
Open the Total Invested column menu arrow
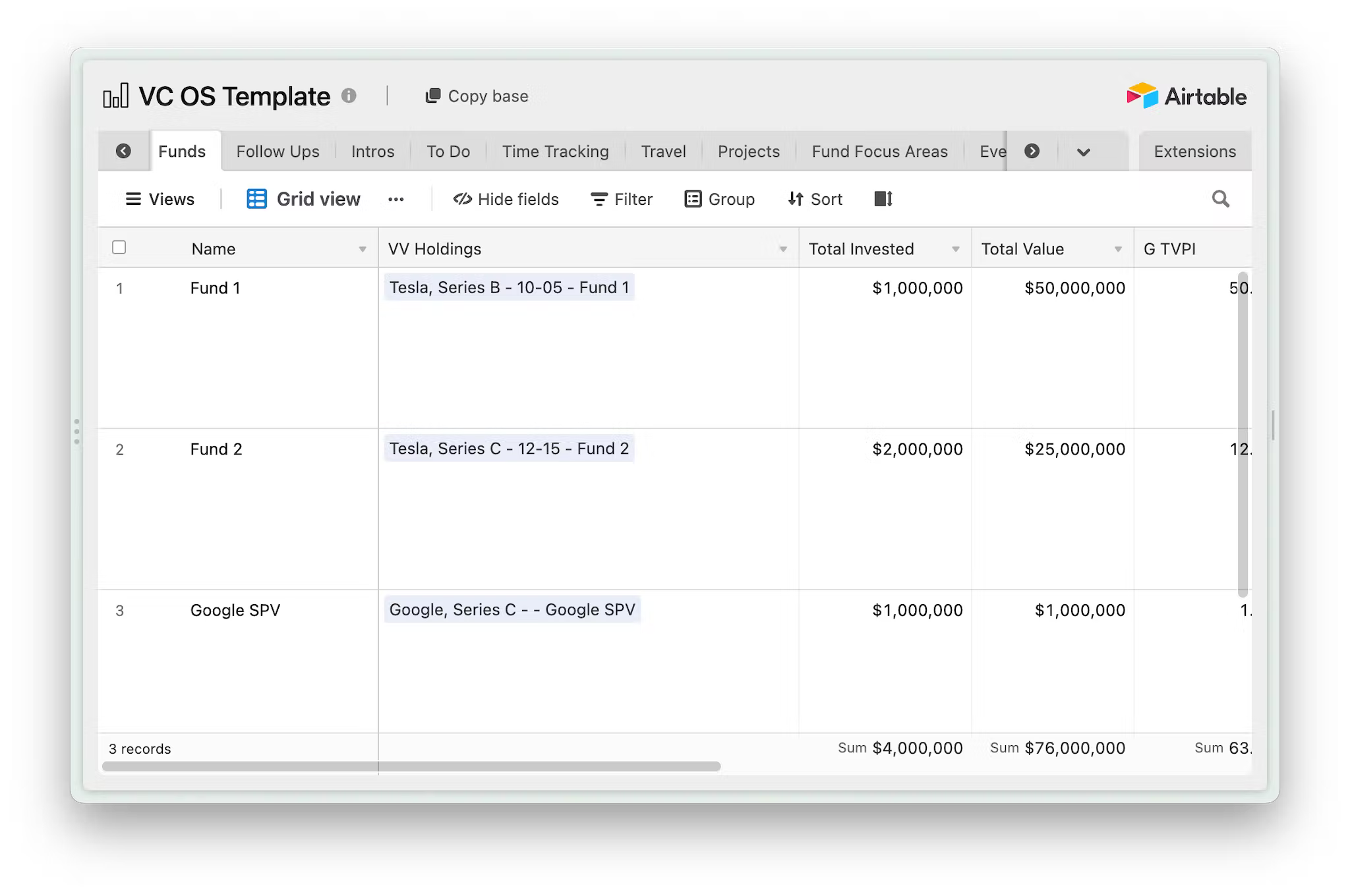pyautogui.click(x=955, y=249)
